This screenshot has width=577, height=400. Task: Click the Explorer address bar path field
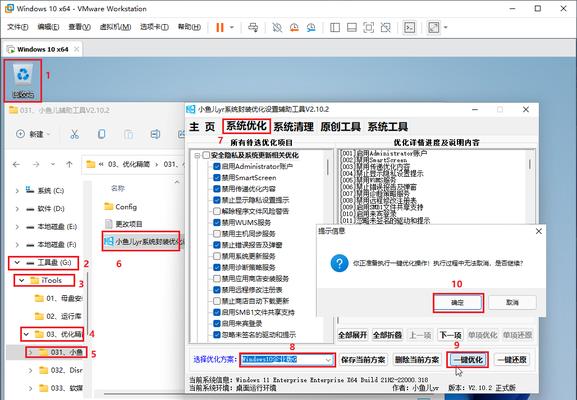(x=134, y=164)
